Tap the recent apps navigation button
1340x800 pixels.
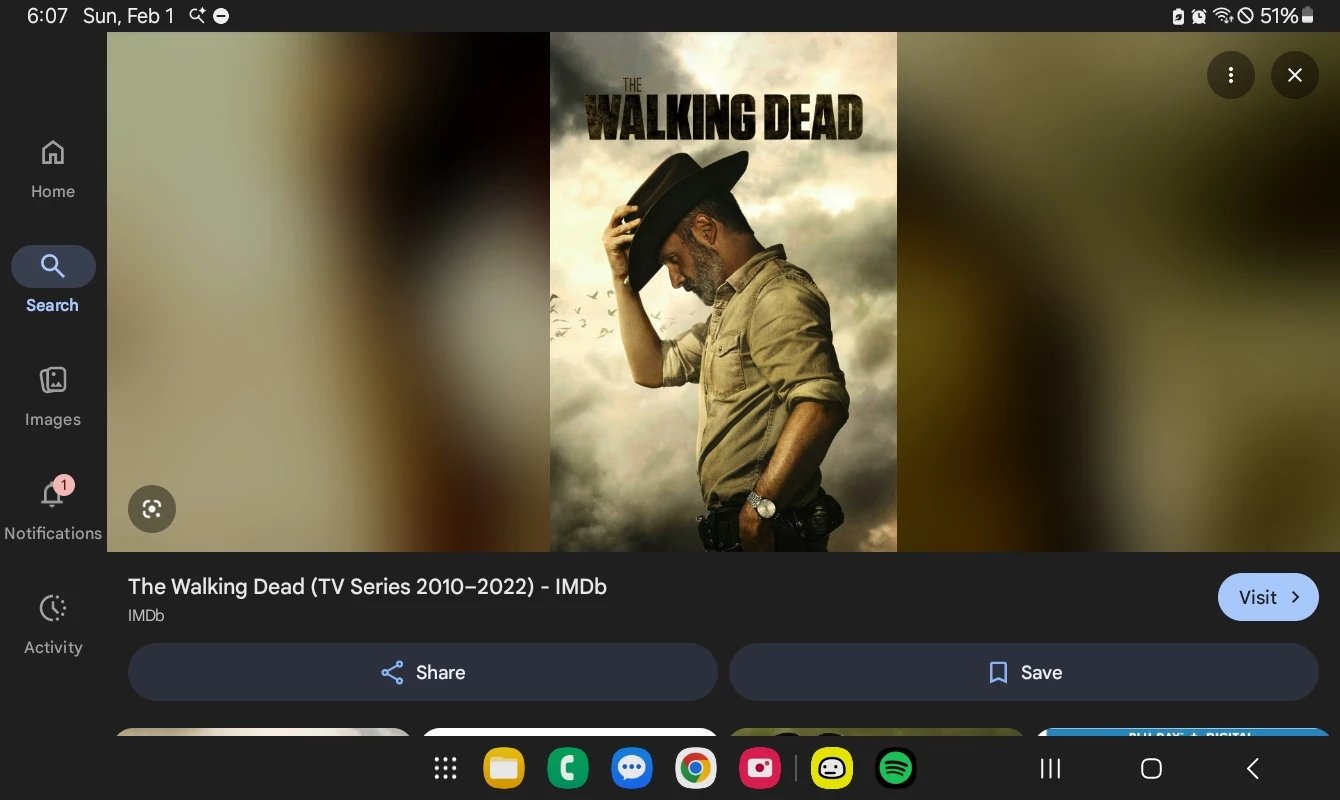1050,768
